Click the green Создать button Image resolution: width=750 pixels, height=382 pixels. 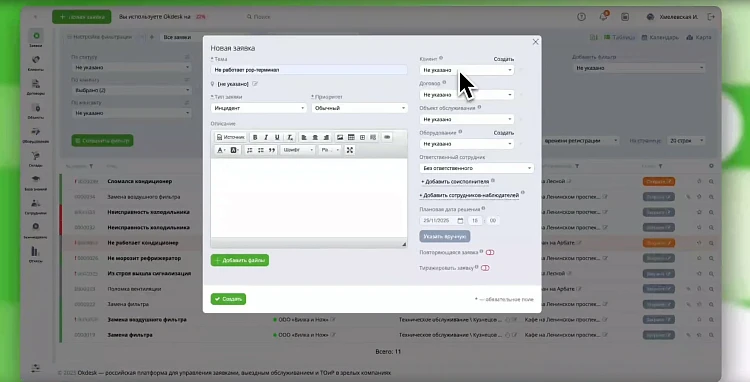pos(228,299)
